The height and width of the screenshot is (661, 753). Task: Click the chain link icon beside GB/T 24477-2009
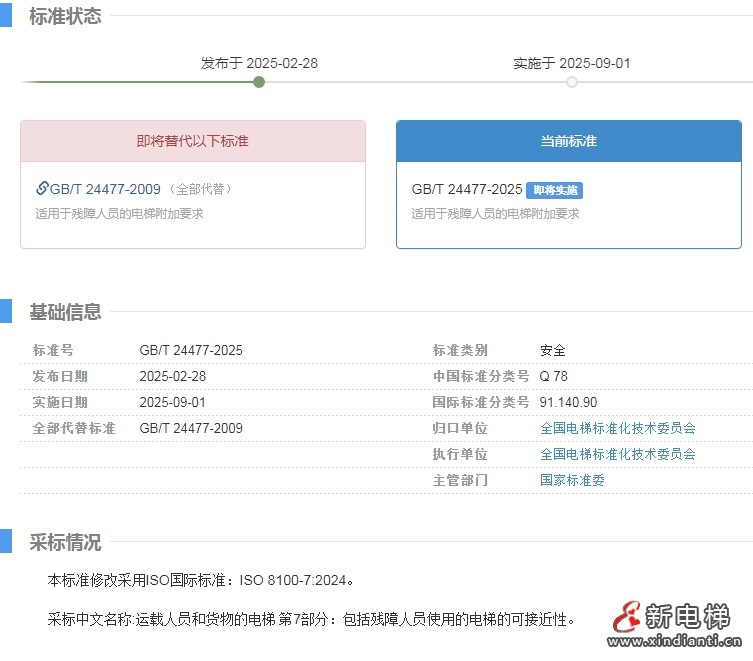(42, 188)
